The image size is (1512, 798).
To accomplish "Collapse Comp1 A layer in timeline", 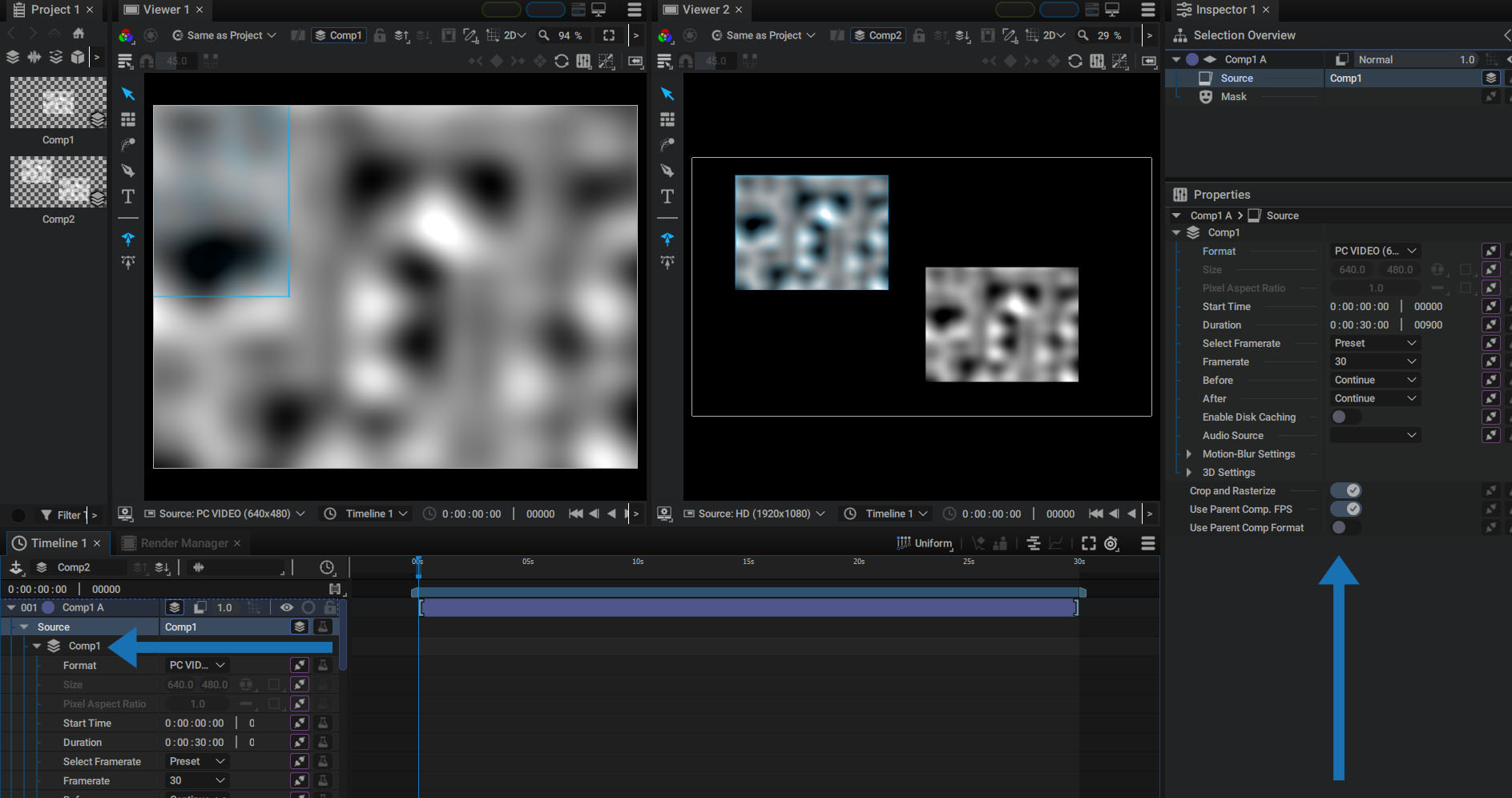I will point(11,607).
